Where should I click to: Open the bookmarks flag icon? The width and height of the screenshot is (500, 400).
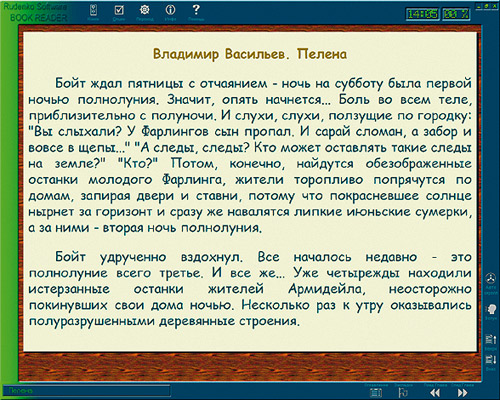(x=403, y=393)
